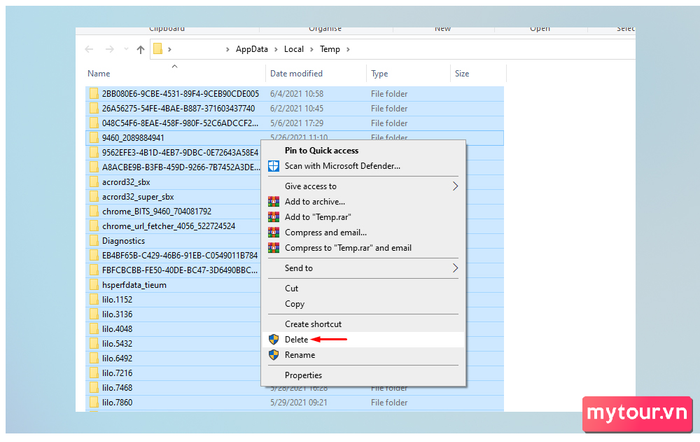700x442 pixels.
Task: Choose Copy from the context menu
Action: pyautogui.click(x=295, y=304)
